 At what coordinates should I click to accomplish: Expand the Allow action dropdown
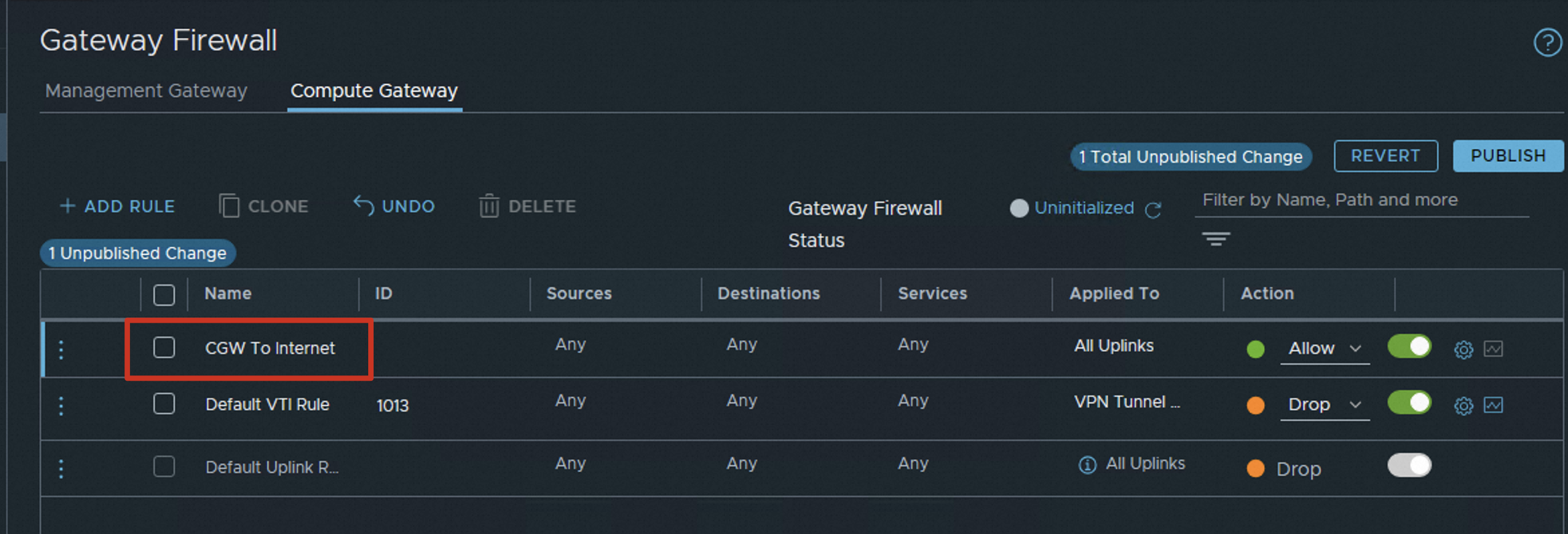tap(1324, 349)
